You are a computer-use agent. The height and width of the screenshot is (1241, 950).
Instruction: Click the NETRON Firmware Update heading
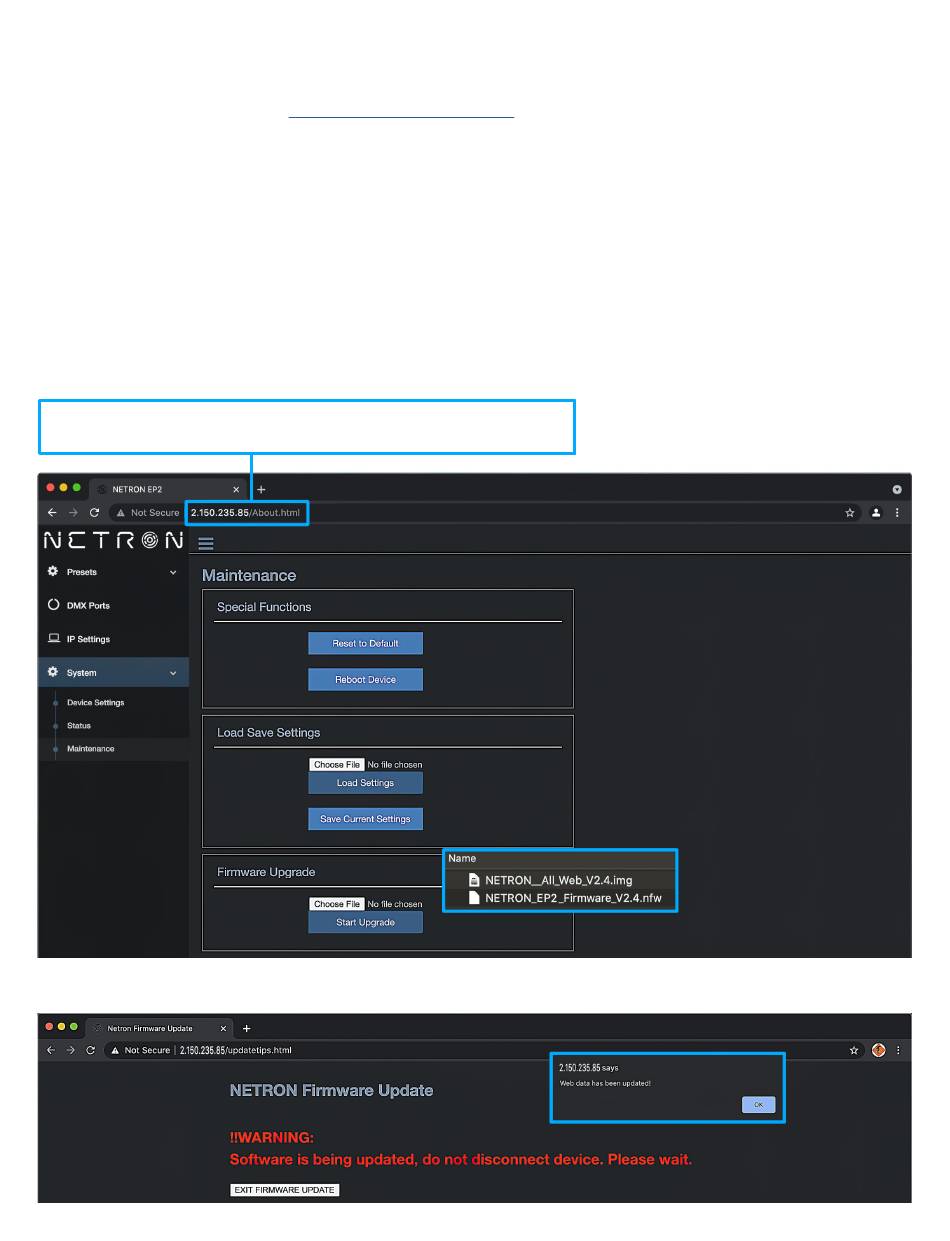tap(332, 1090)
